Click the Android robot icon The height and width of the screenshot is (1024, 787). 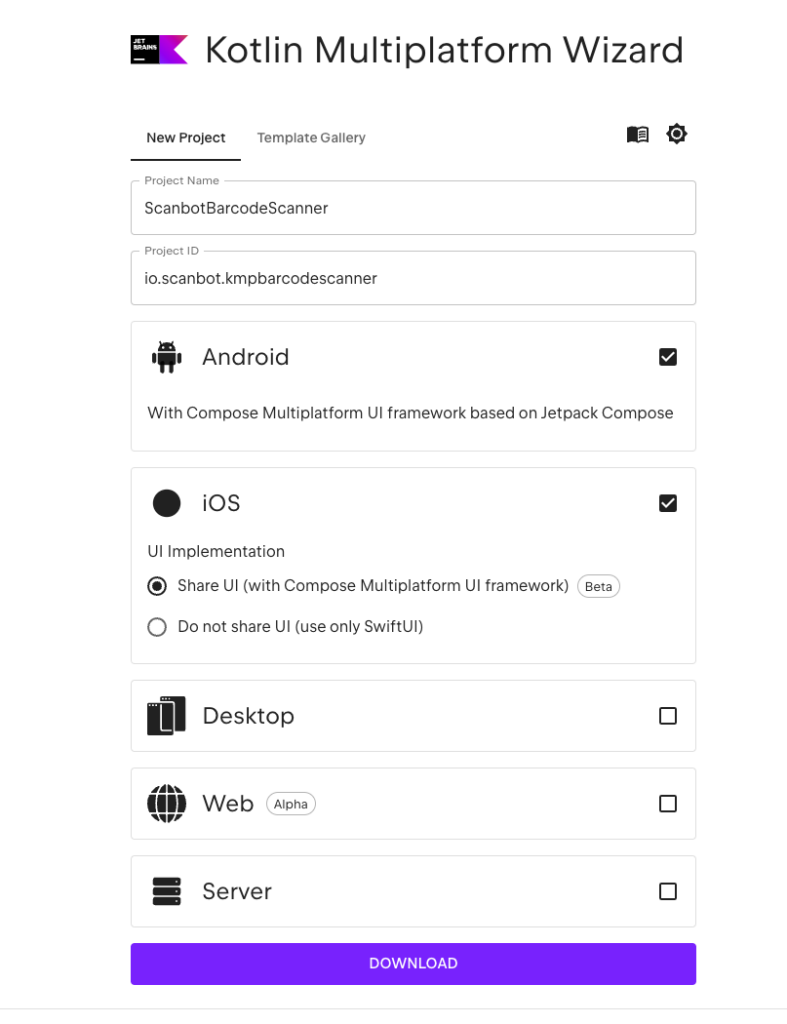tap(166, 356)
